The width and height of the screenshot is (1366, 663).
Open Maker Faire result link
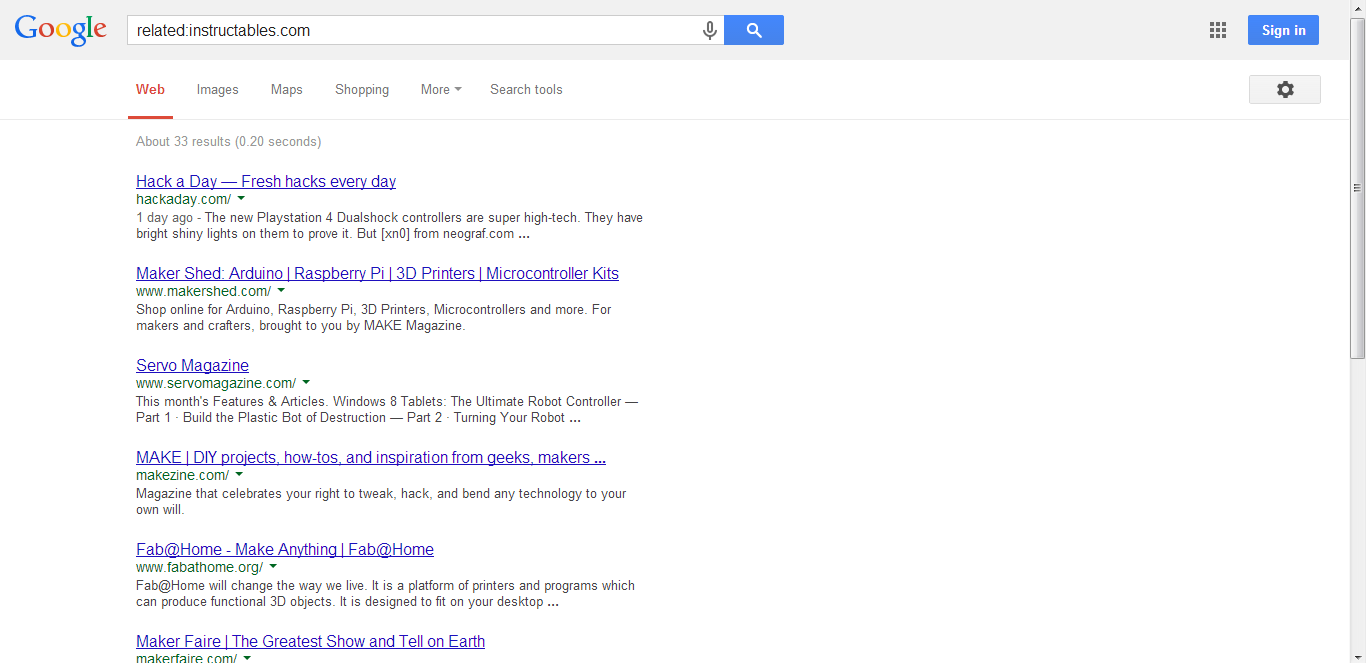point(310,641)
